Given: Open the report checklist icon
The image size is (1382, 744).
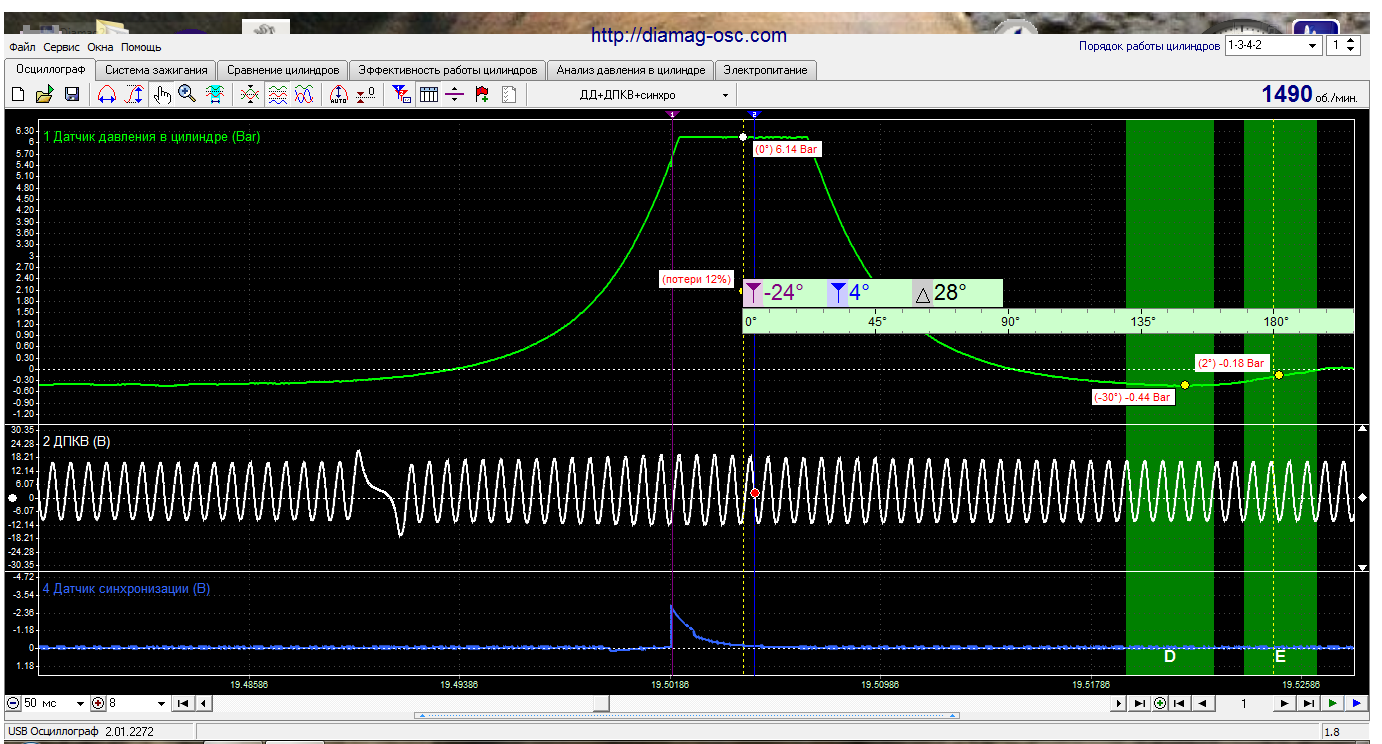Looking at the screenshot, I should pyautogui.click(x=508, y=94).
